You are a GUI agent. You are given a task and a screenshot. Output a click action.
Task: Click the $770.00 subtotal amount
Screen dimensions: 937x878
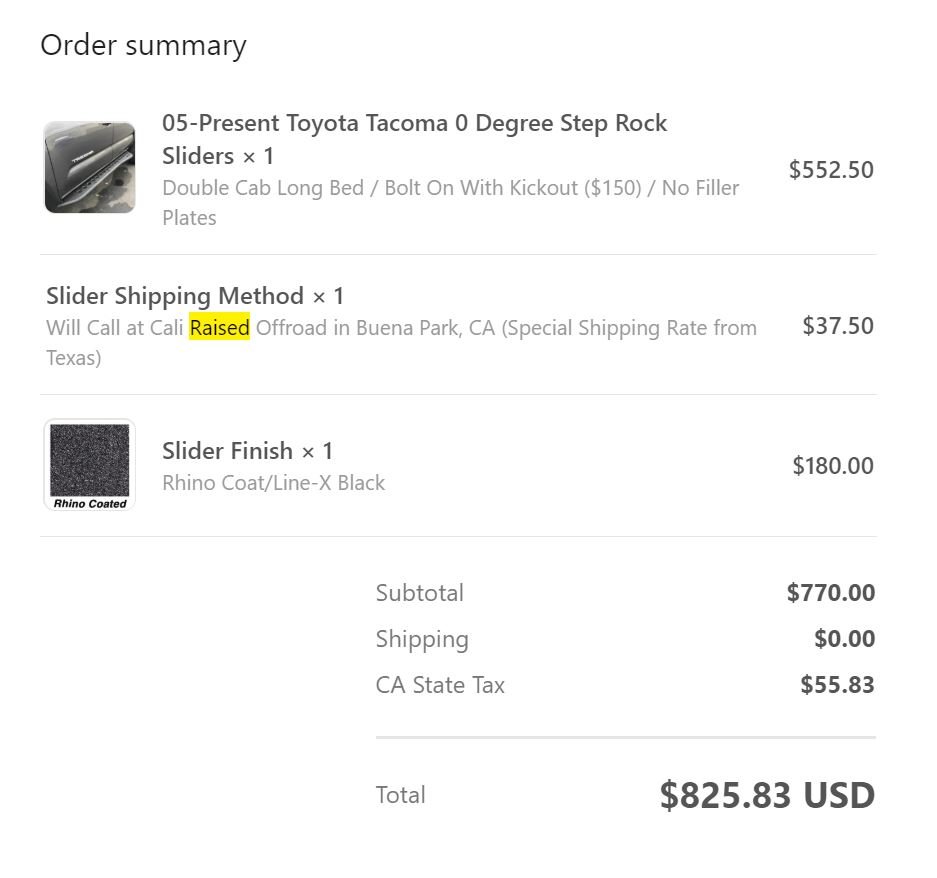coord(831,592)
